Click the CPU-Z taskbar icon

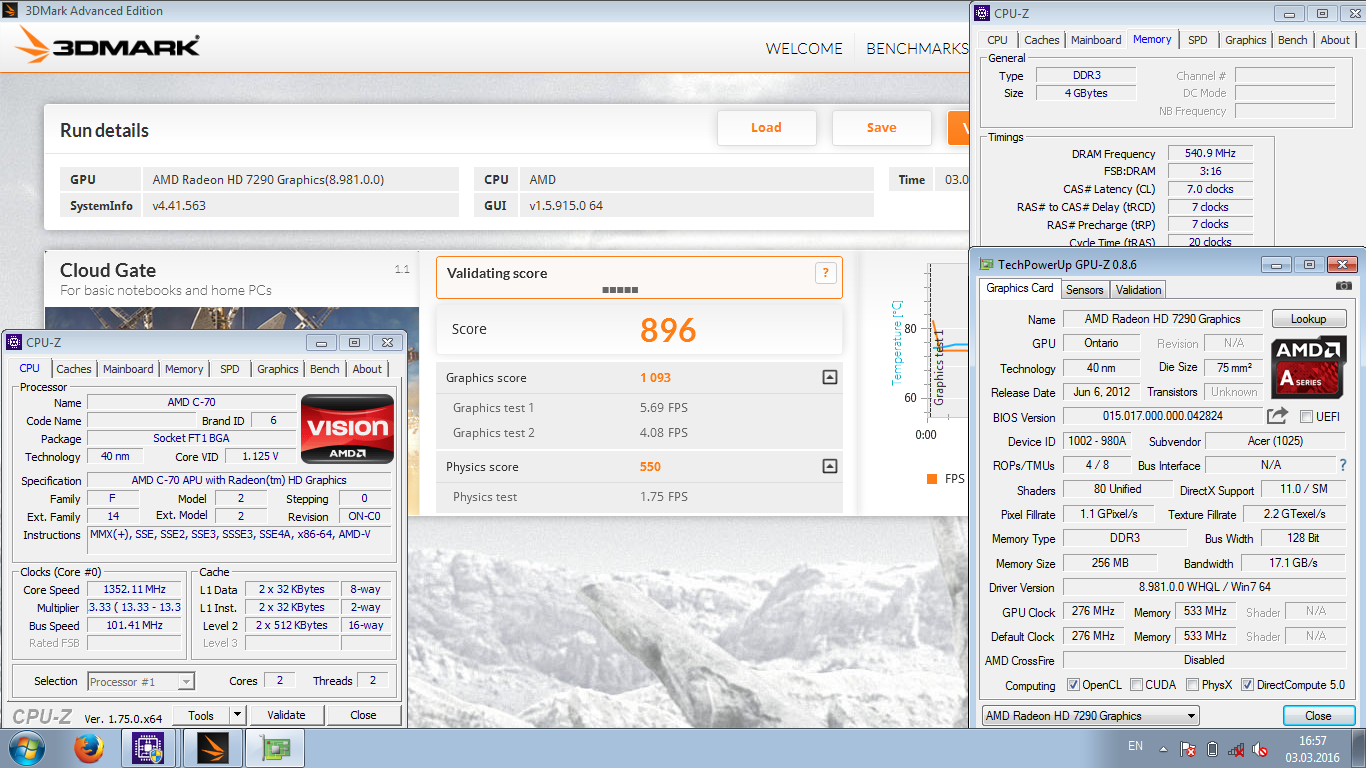(149, 749)
